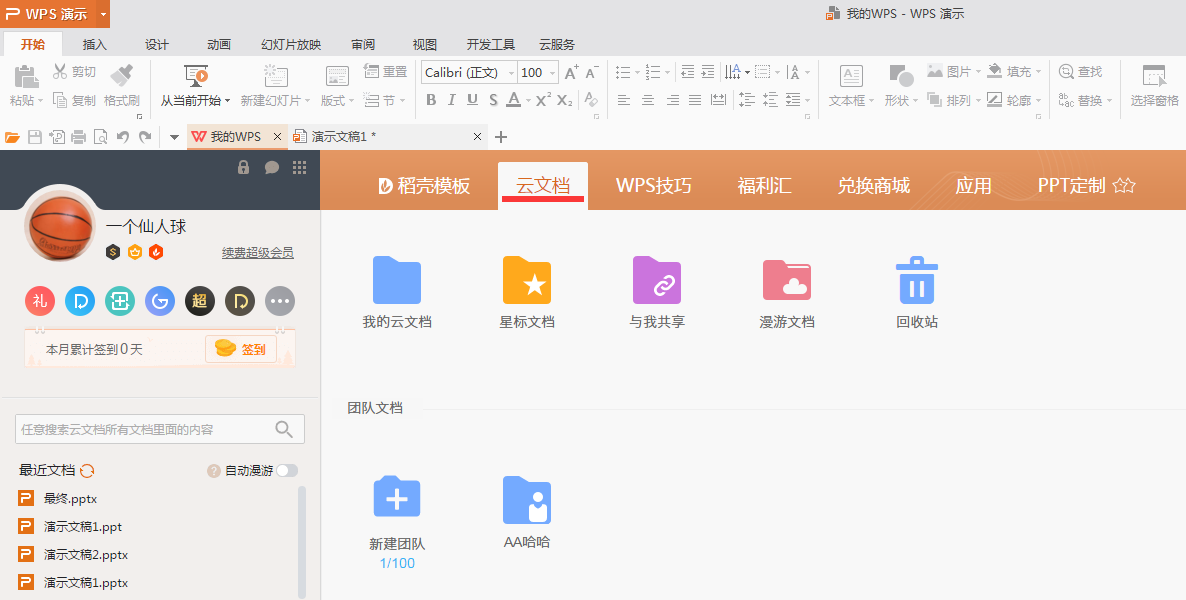Click the 新建团队 new team icon
This screenshot has width=1186, height=600.
397,499
